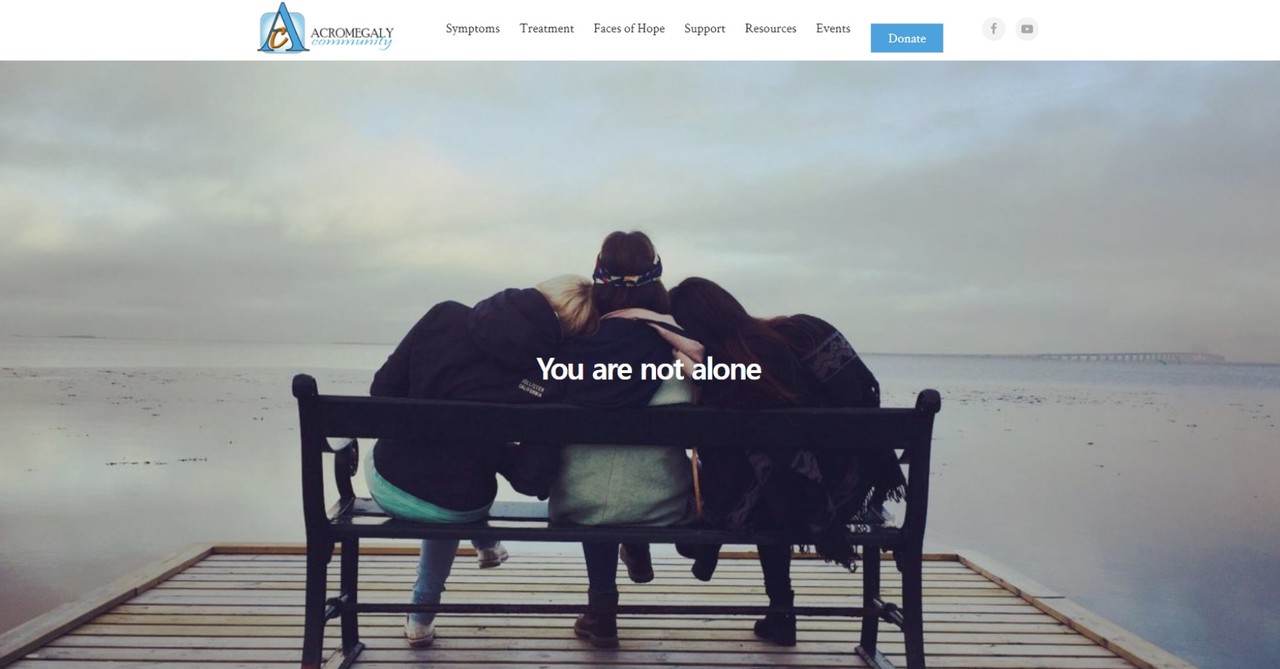Open the Facebook page icon
Viewport: 1280px width, 669px height.
click(x=993, y=29)
